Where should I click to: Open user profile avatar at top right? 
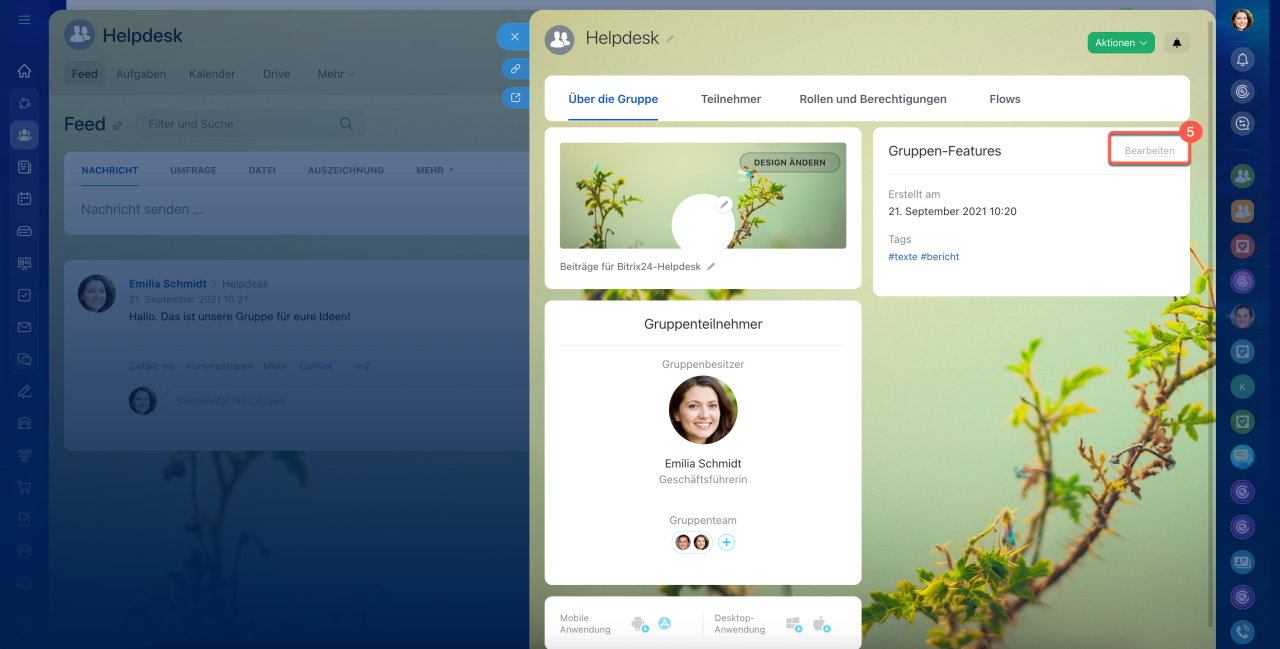[x=1242, y=20]
